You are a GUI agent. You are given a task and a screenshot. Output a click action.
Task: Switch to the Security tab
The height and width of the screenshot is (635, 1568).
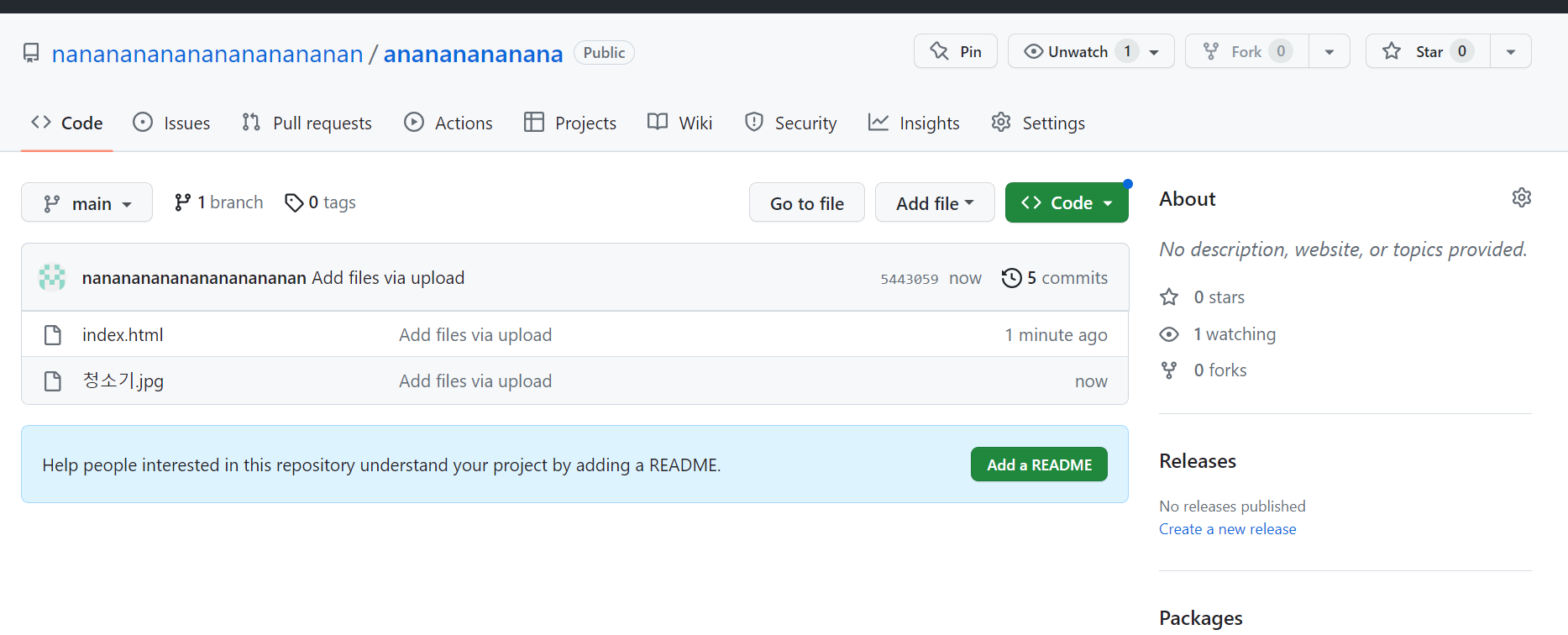790,123
